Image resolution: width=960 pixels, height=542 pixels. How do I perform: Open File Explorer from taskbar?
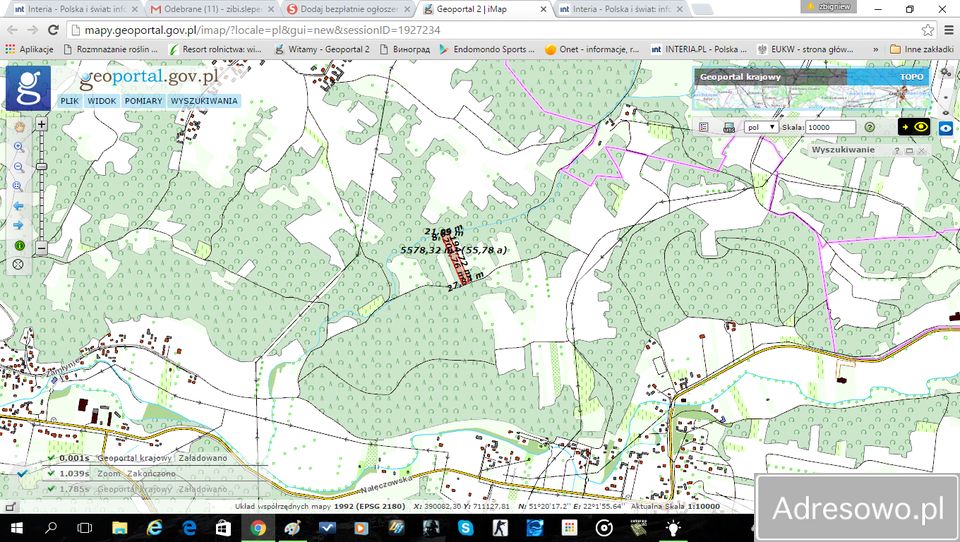(120, 528)
